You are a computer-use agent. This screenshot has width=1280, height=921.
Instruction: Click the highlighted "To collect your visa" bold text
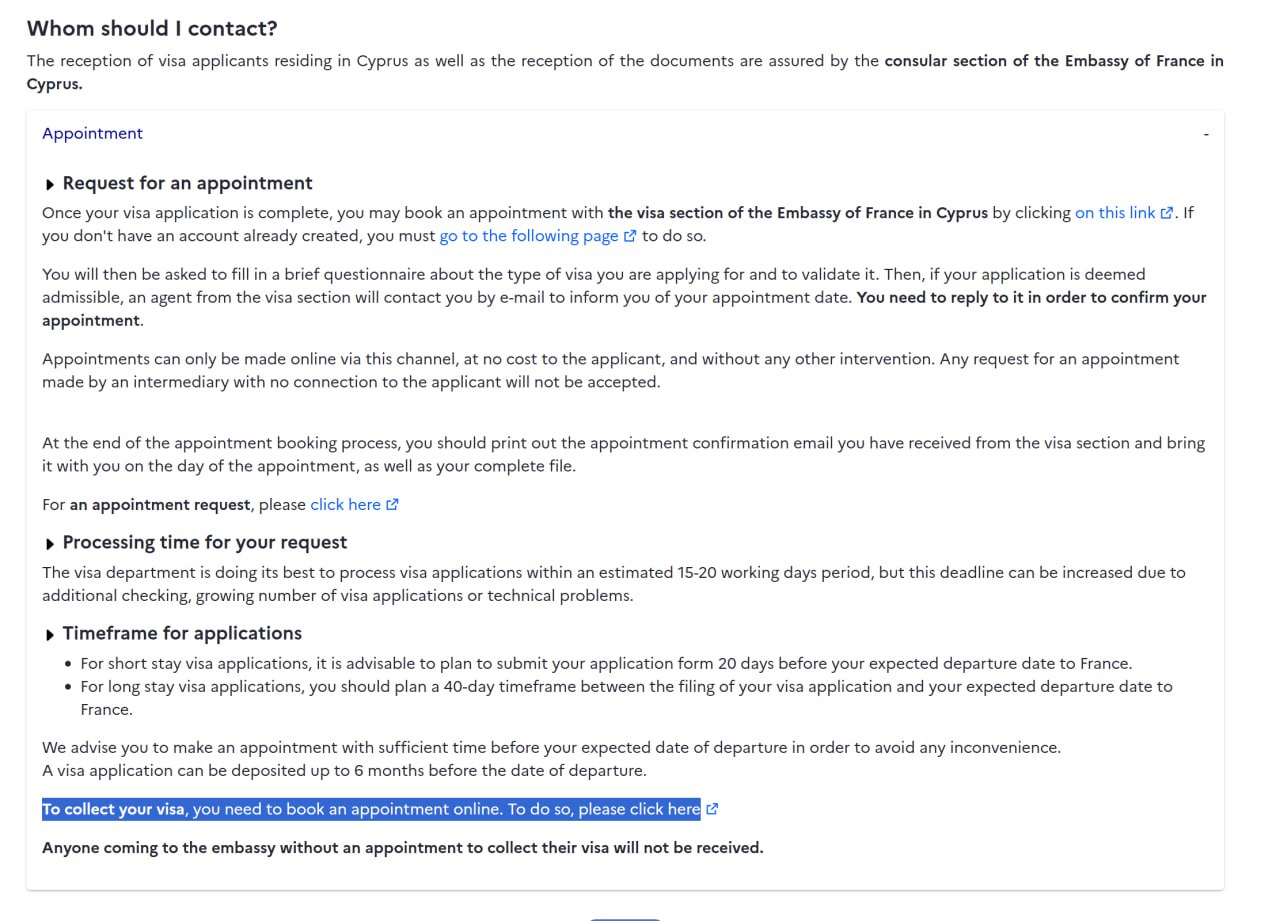pyautogui.click(x=113, y=810)
